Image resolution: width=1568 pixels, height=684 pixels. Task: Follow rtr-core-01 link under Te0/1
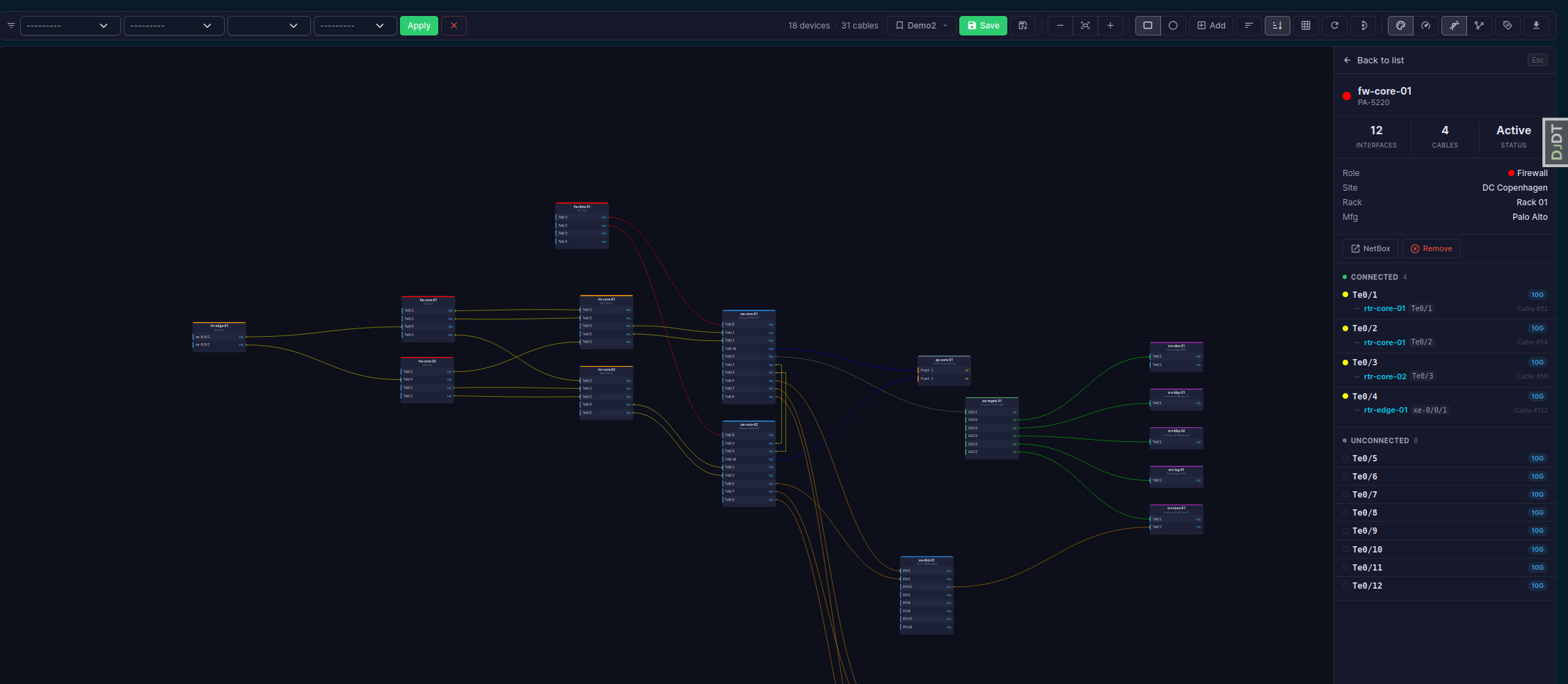pyautogui.click(x=1384, y=308)
